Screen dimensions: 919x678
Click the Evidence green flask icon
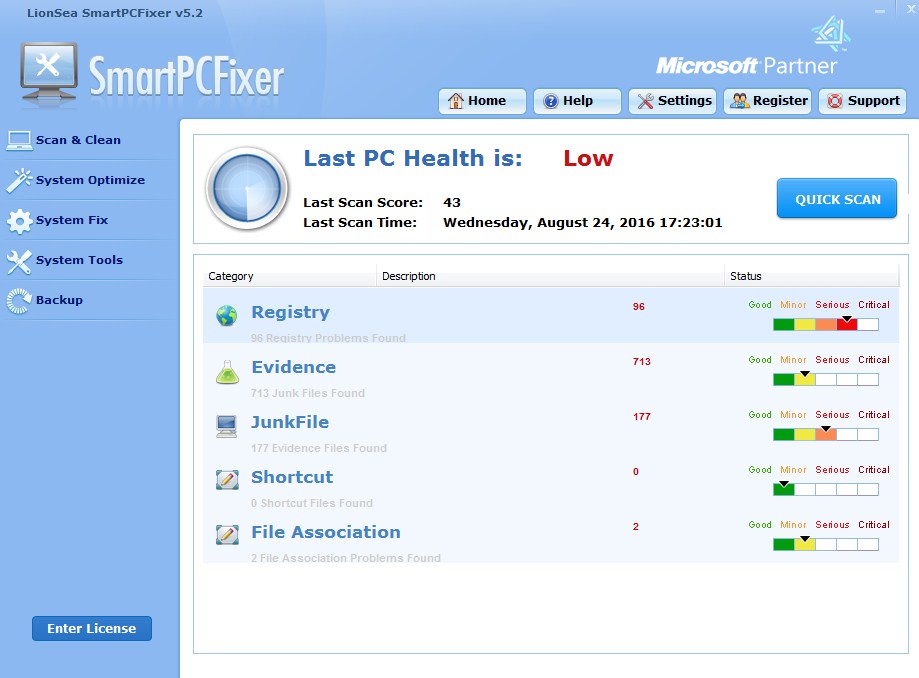pyautogui.click(x=227, y=372)
